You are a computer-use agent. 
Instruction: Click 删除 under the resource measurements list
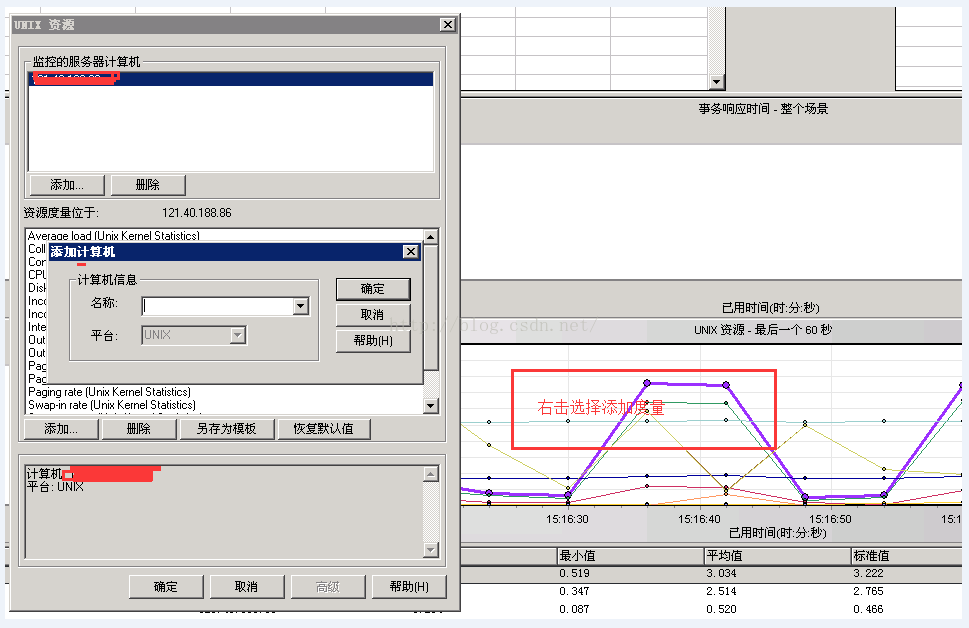[x=139, y=429]
